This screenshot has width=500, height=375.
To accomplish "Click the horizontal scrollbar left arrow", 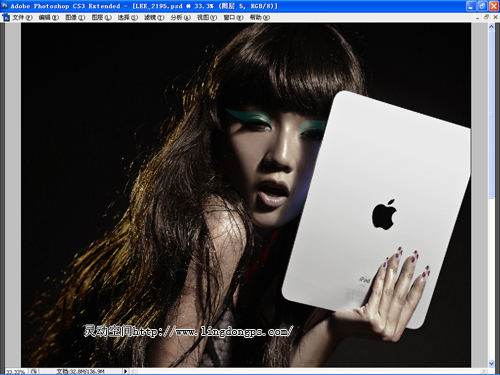I will click(133, 371).
